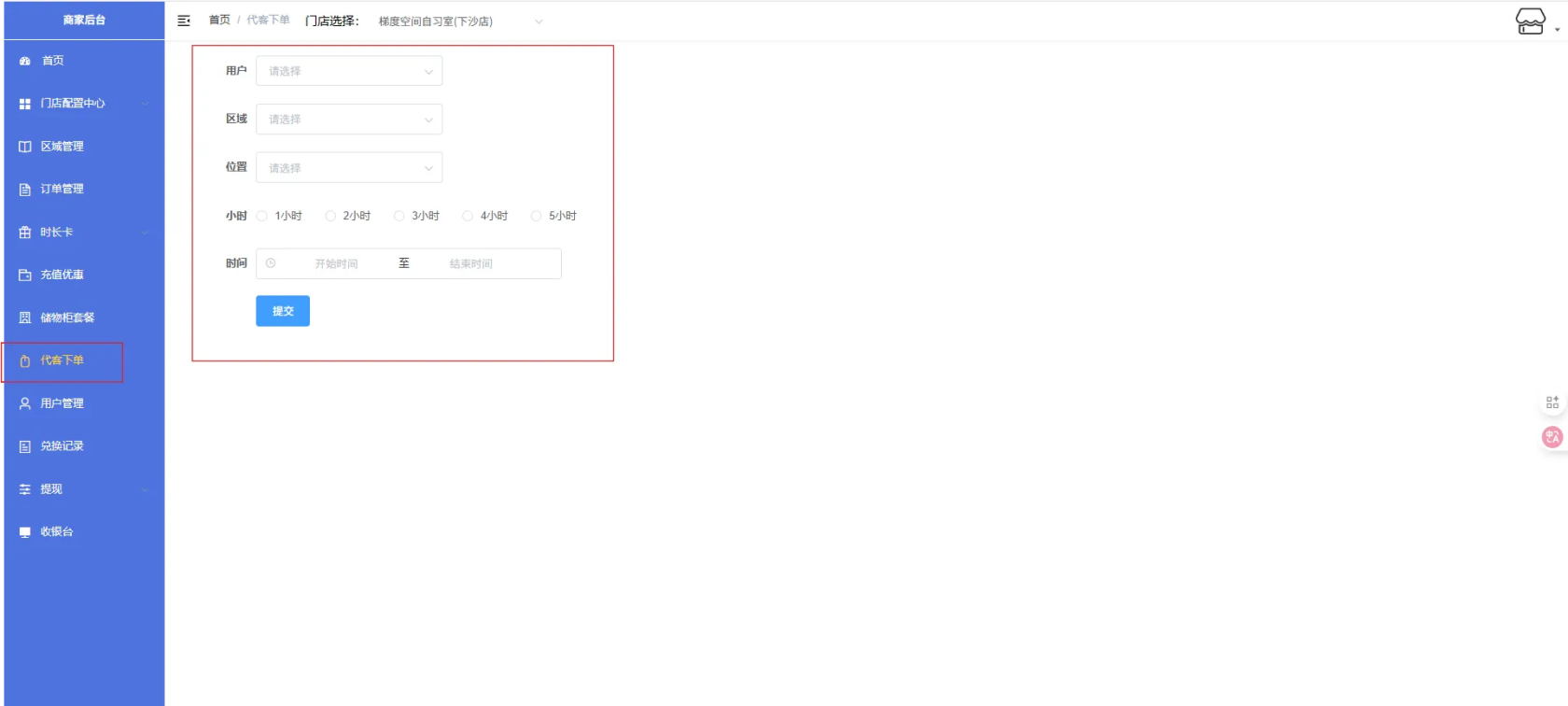Select the 1小时 radio option
The width and height of the screenshot is (1568, 706).
click(262, 216)
